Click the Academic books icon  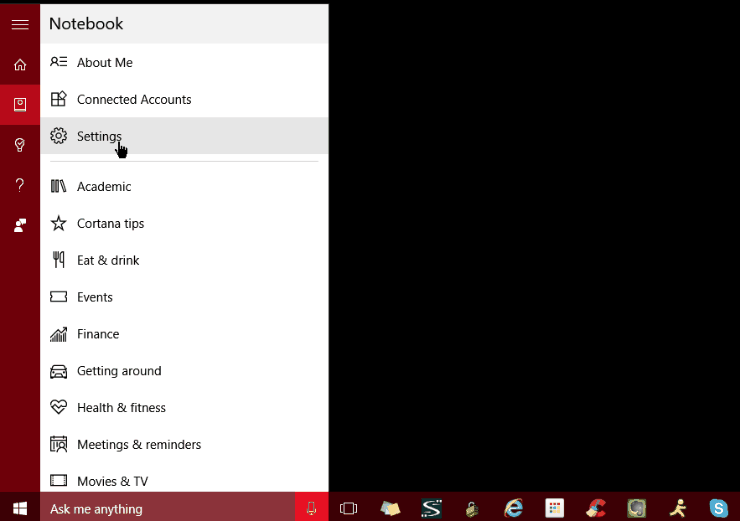59,186
